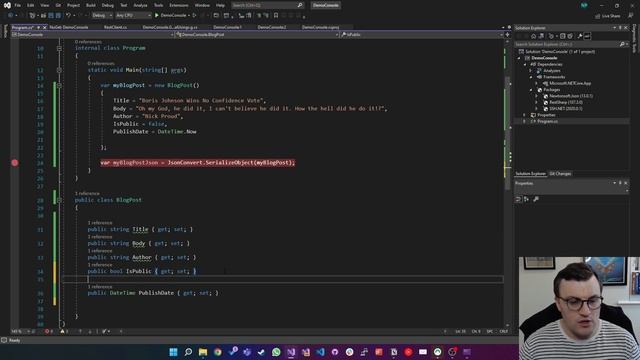Click the zoom percentage in editor footer
The height and width of the screenshot is (360, 640).
[x=17, y=331]
